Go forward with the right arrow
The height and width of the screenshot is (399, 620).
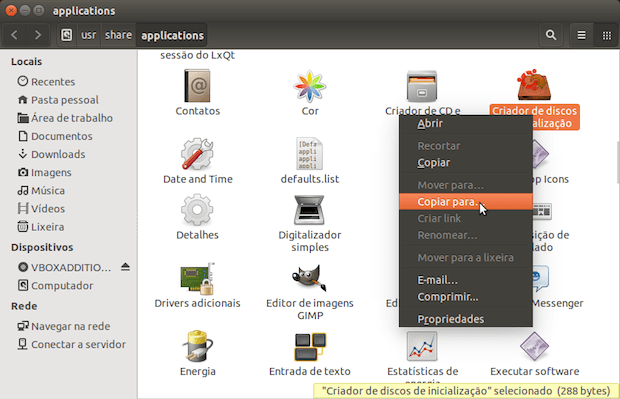(38, 35)
